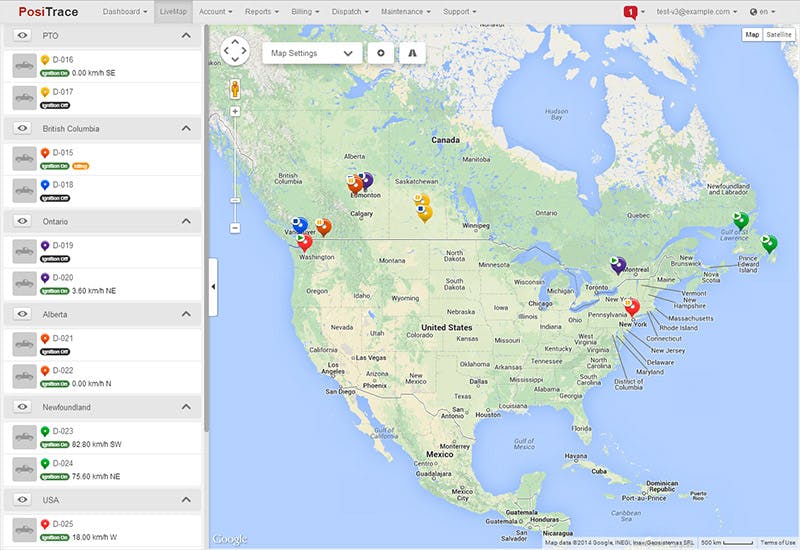The image size is (800, 550).
Task: Select the Street View pegman icon
Action: point(235,89)
